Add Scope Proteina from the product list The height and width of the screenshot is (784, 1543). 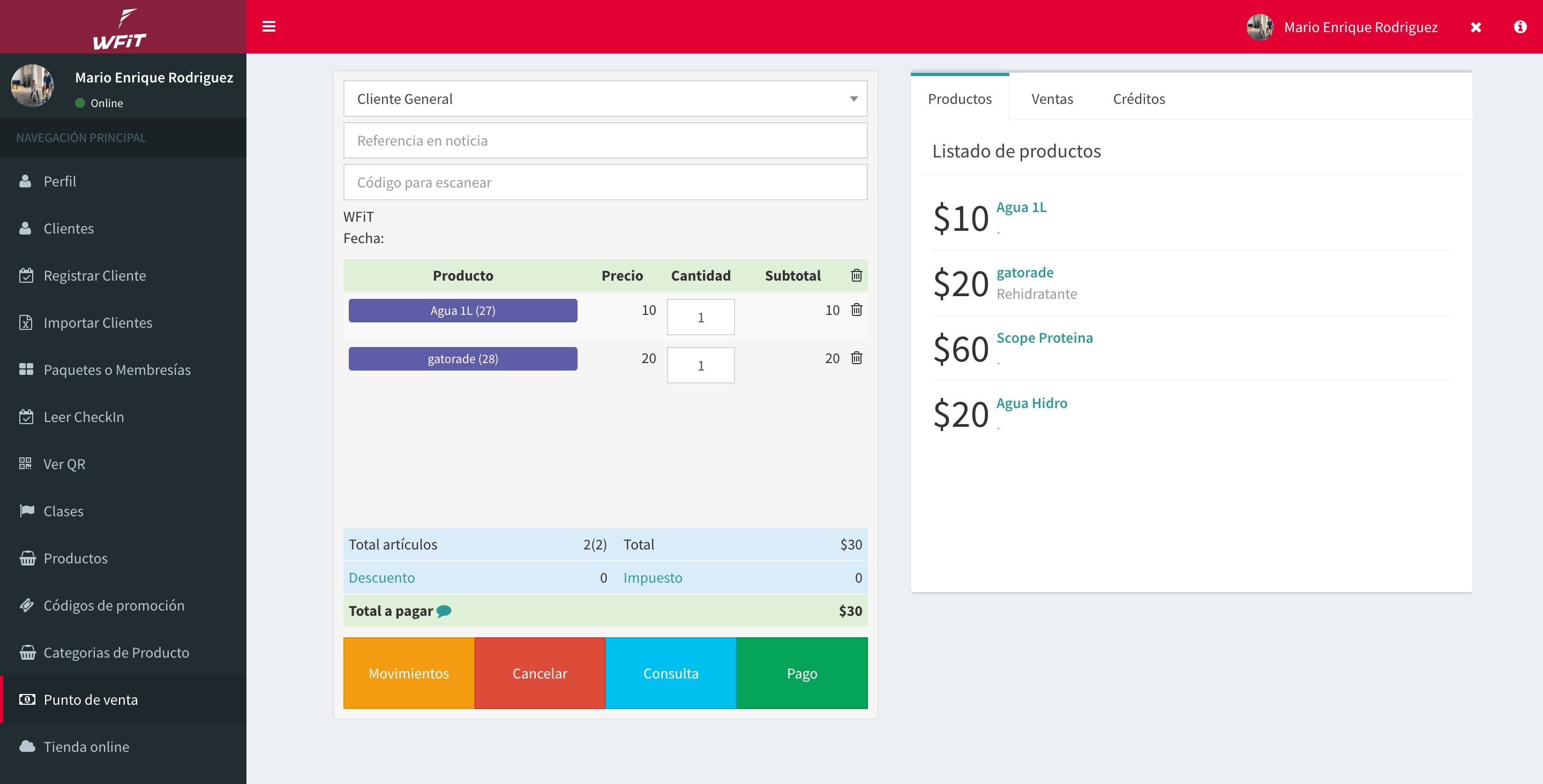(x=1044, y=338)
